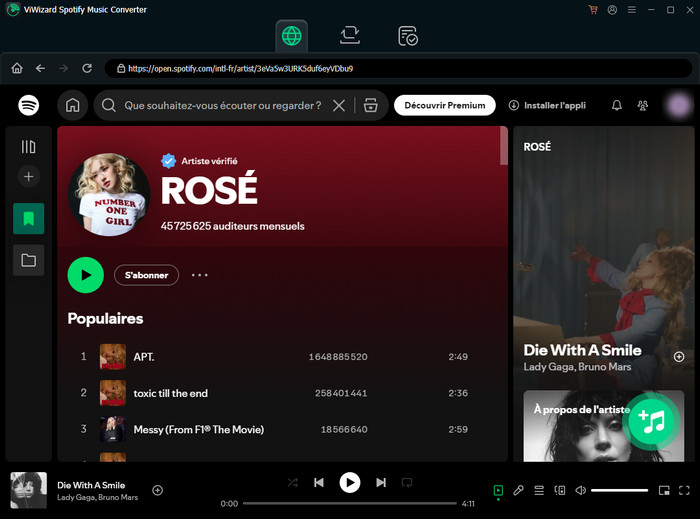Toggle the Now Playing view button

498,490
